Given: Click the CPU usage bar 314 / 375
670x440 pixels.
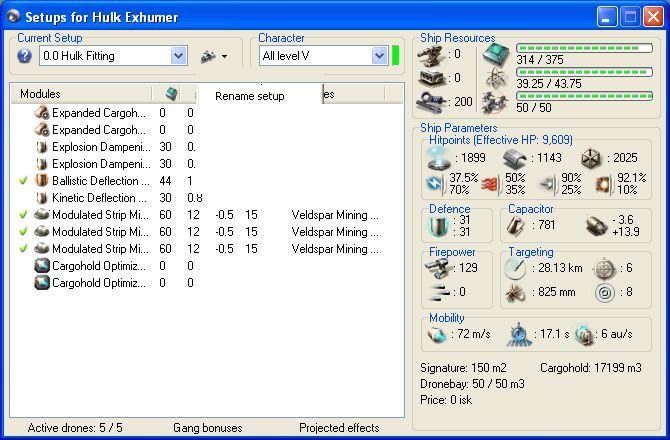Looking at the screenshot, I should (585, 48).
